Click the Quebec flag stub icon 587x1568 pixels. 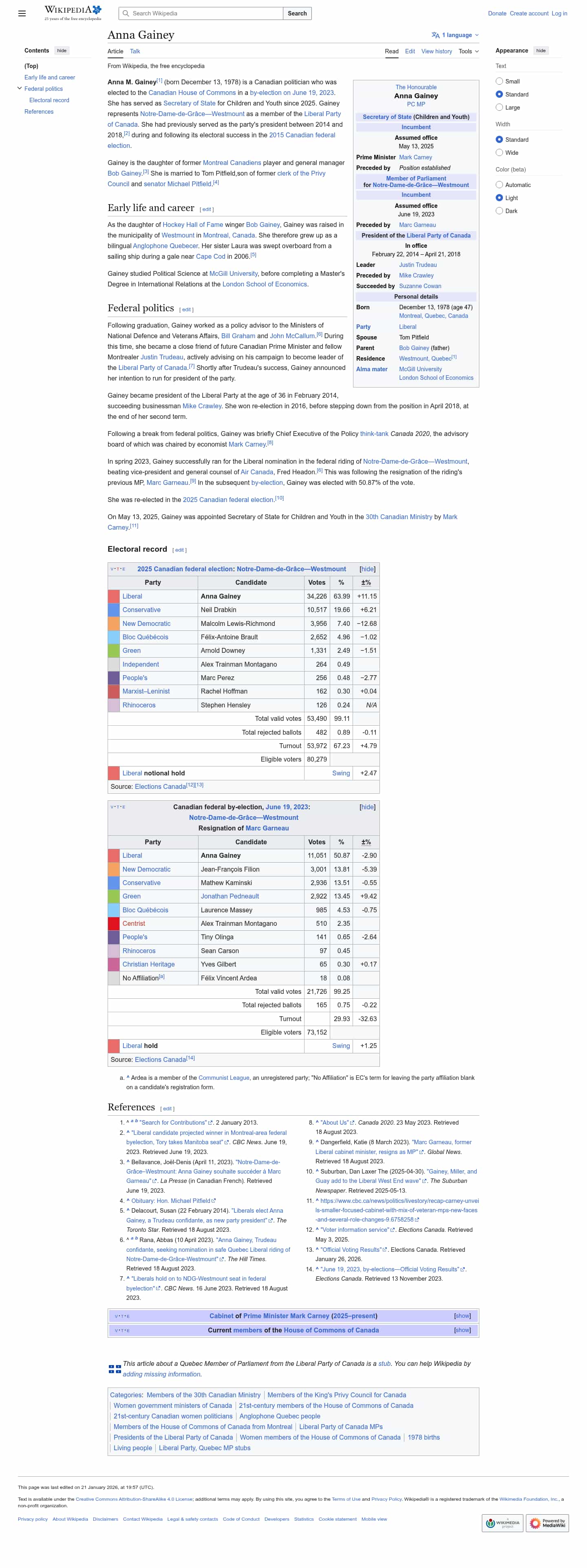click(x=115, y=1369)
